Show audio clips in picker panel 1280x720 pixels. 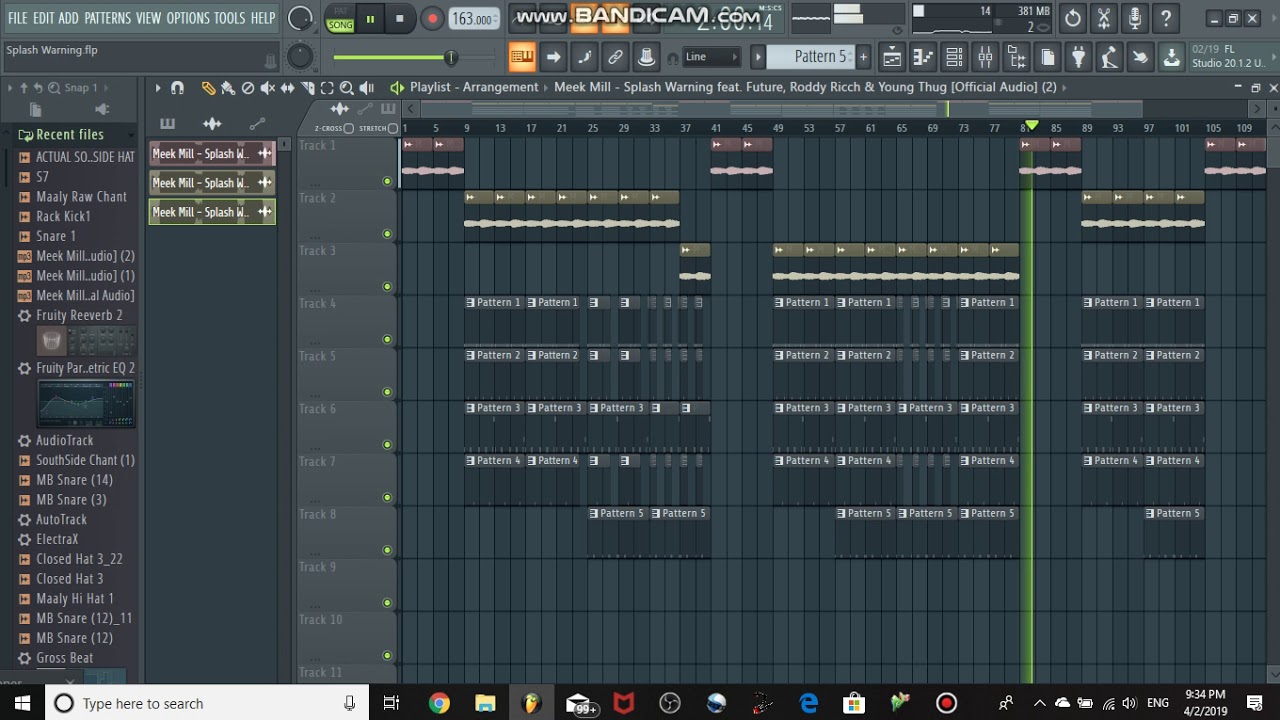click(212, 124)
